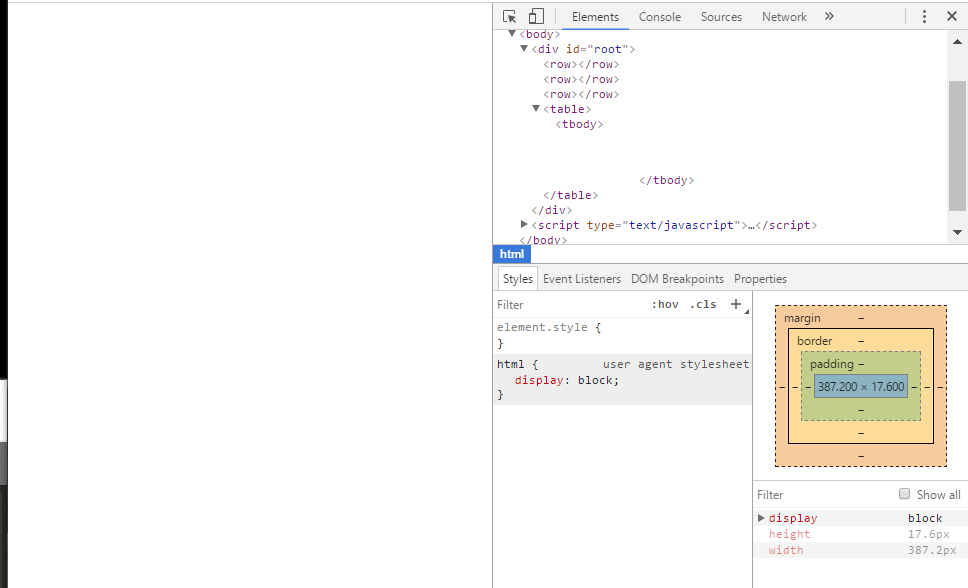Open the Network tab

[x=784, y=17]
